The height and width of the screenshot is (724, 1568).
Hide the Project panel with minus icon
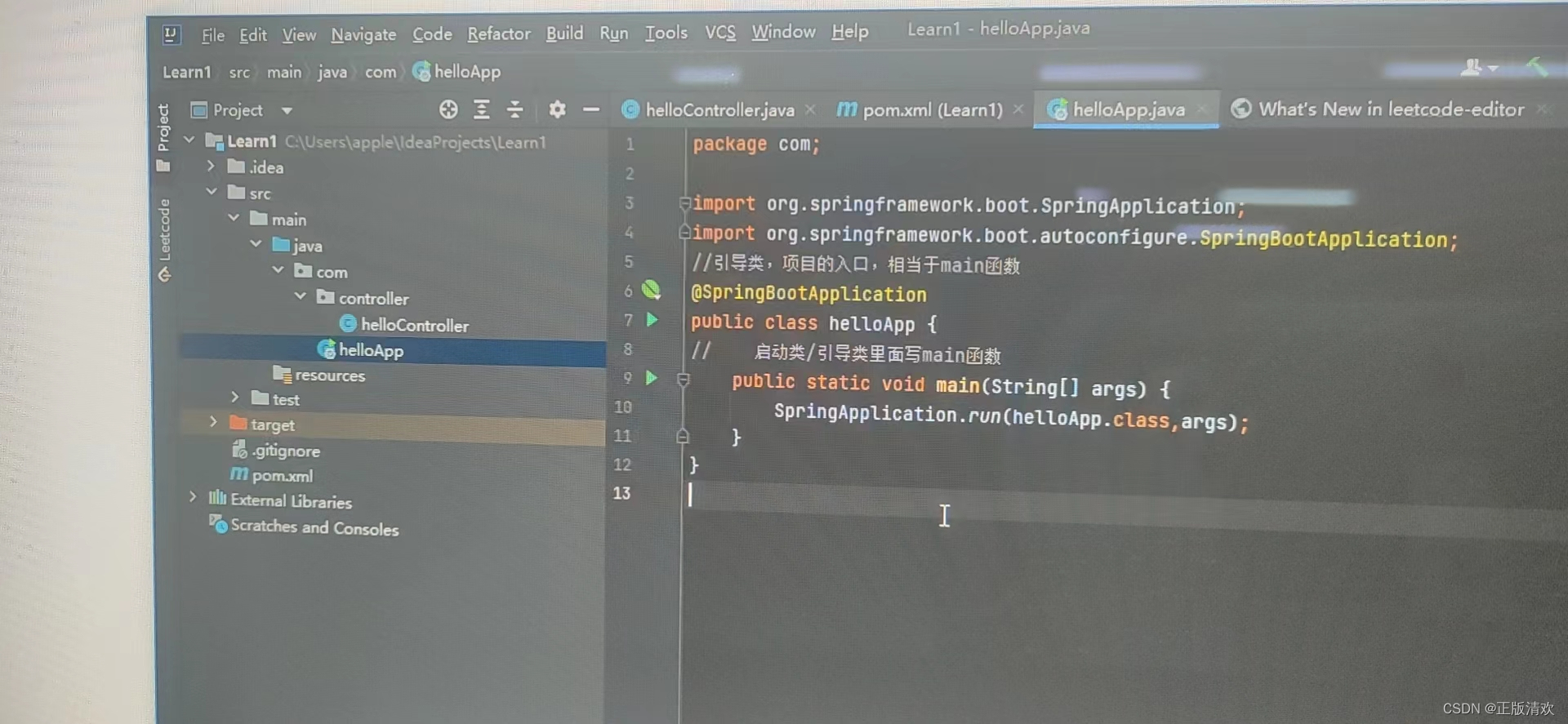591,109
